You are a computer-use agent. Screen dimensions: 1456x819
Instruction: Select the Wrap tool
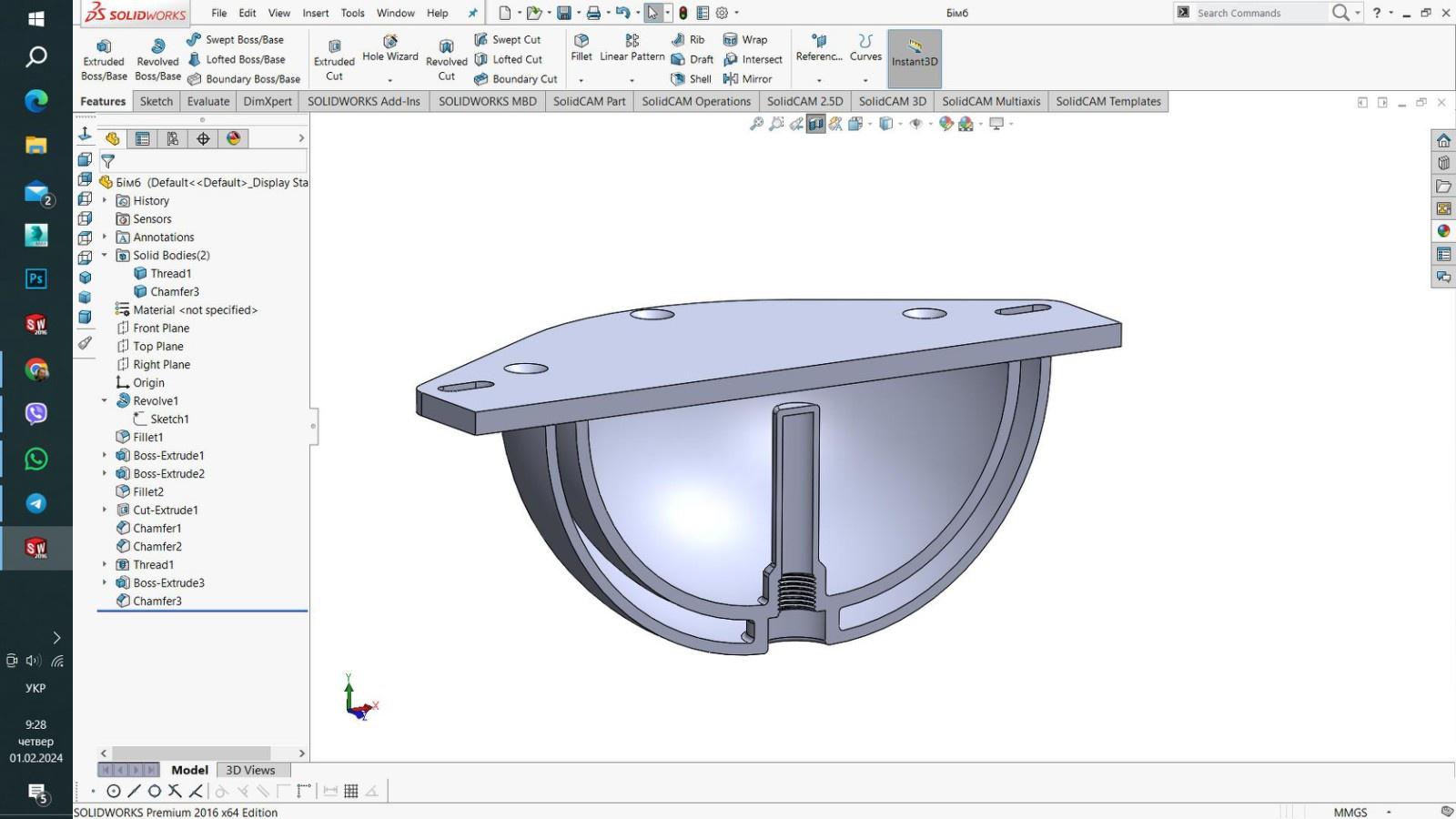pyautogui.click(x=744, y=39)
